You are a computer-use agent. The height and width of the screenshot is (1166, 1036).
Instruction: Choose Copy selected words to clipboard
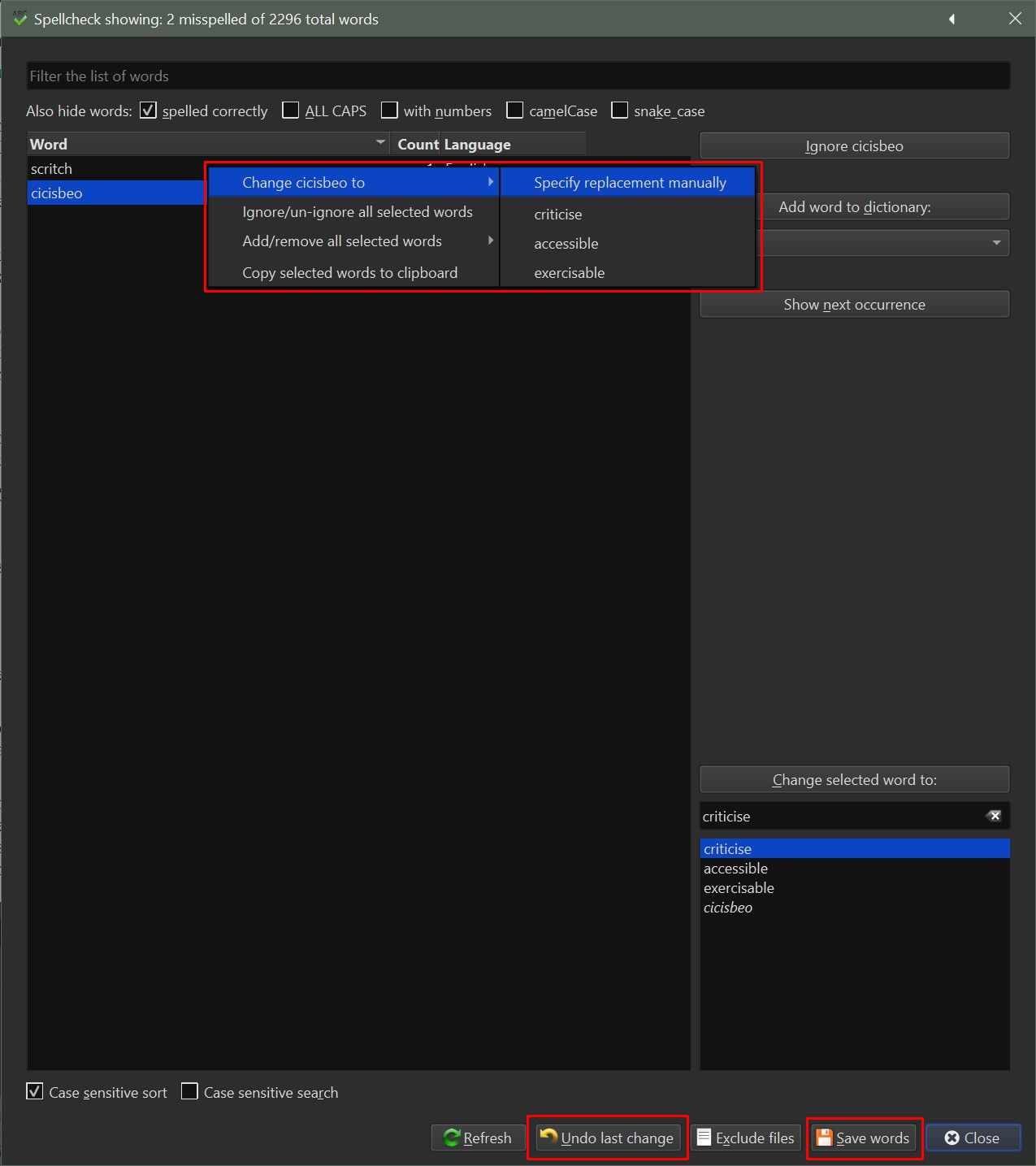[353, 273]
